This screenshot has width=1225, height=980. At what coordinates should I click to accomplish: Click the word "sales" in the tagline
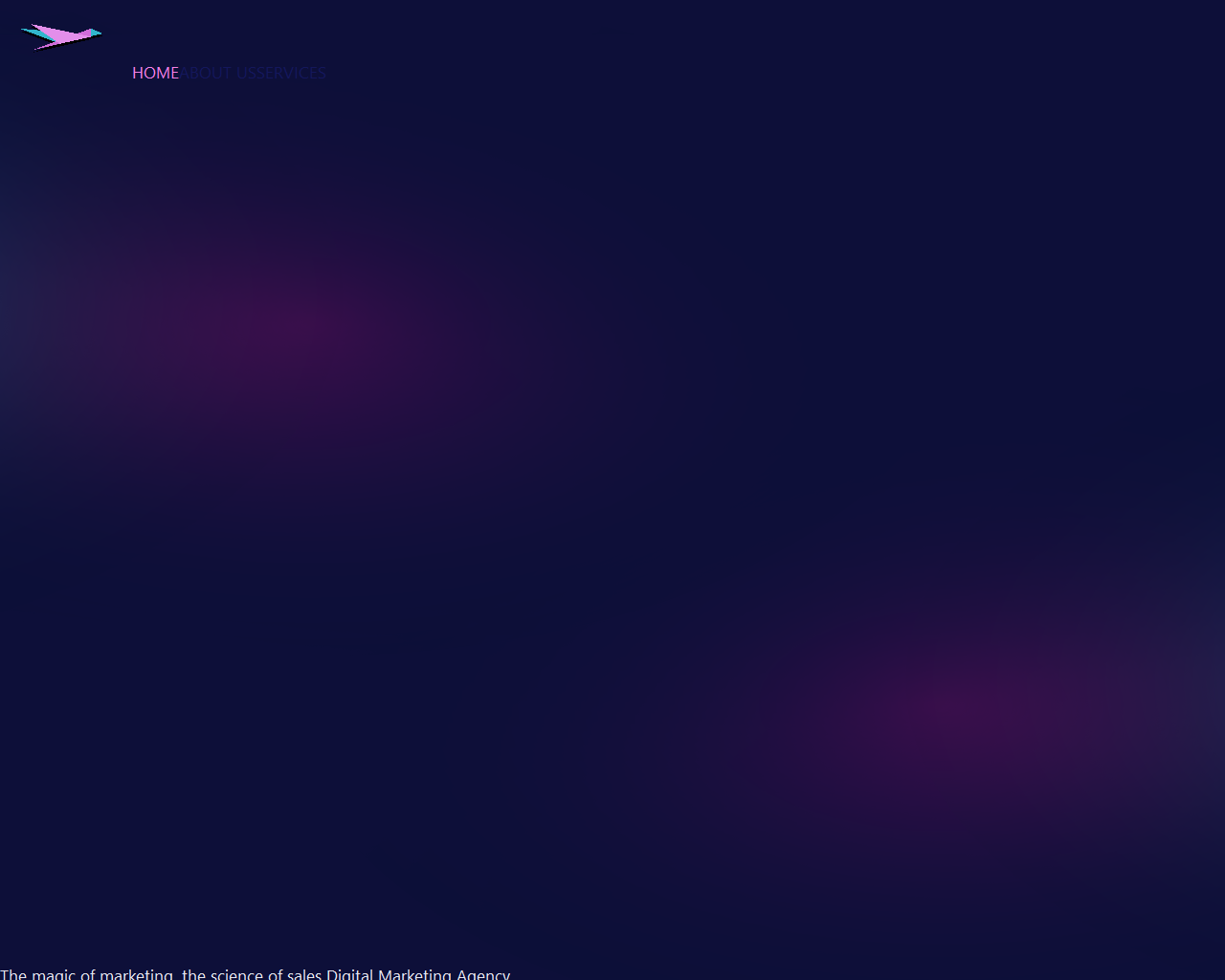click(304, 973)
